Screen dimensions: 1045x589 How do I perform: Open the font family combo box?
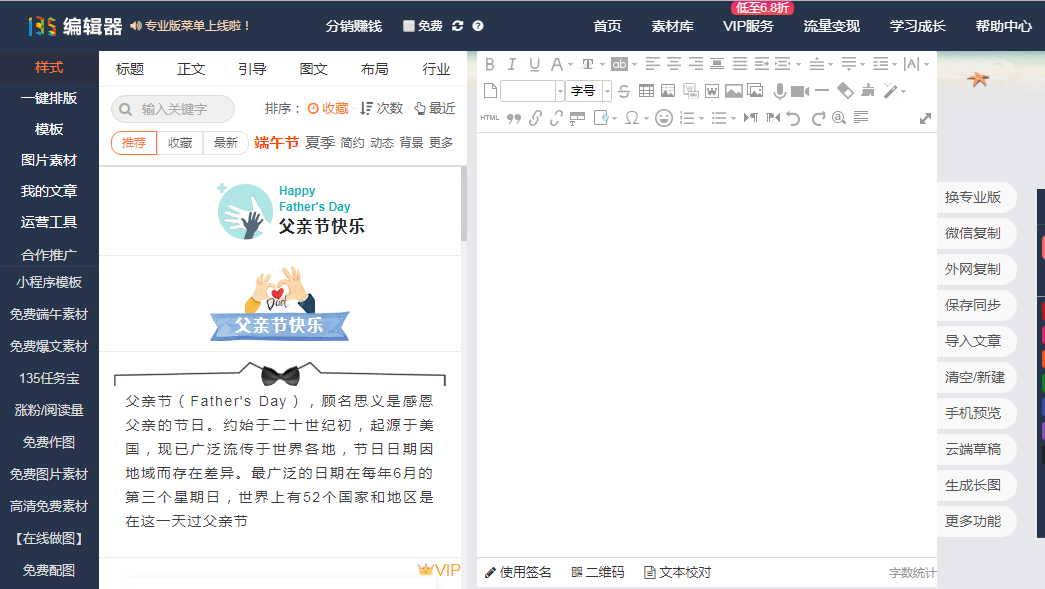point(532,91)
